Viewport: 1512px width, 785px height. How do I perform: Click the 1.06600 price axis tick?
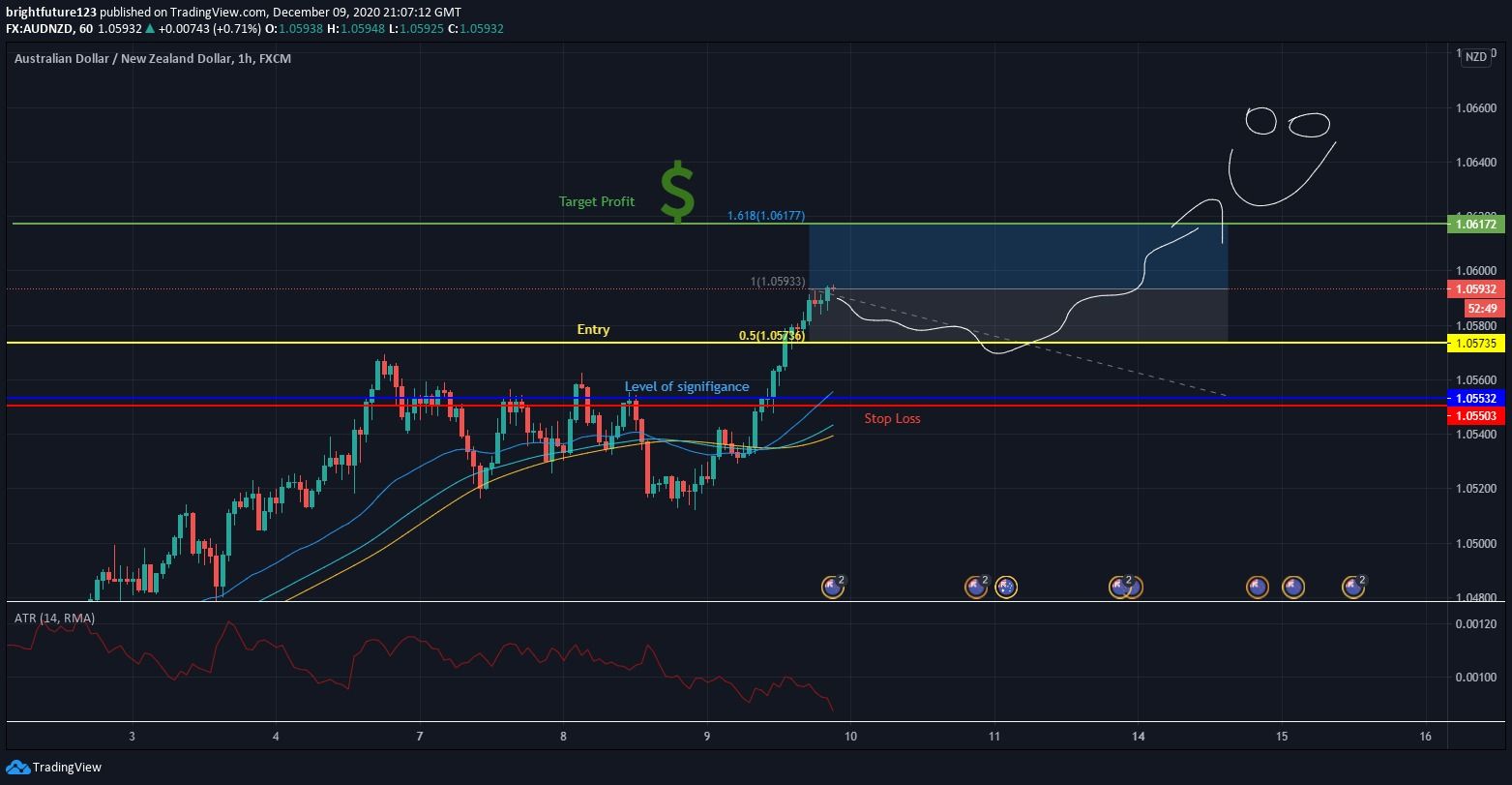[x=1474, y=108]
